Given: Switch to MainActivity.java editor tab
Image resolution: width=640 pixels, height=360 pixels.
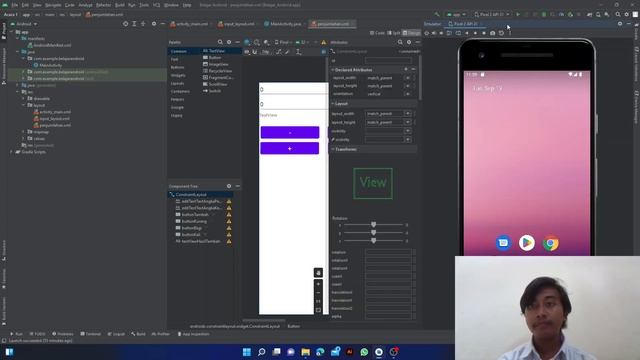Looking at the screenshot, I should pos(282,24).
